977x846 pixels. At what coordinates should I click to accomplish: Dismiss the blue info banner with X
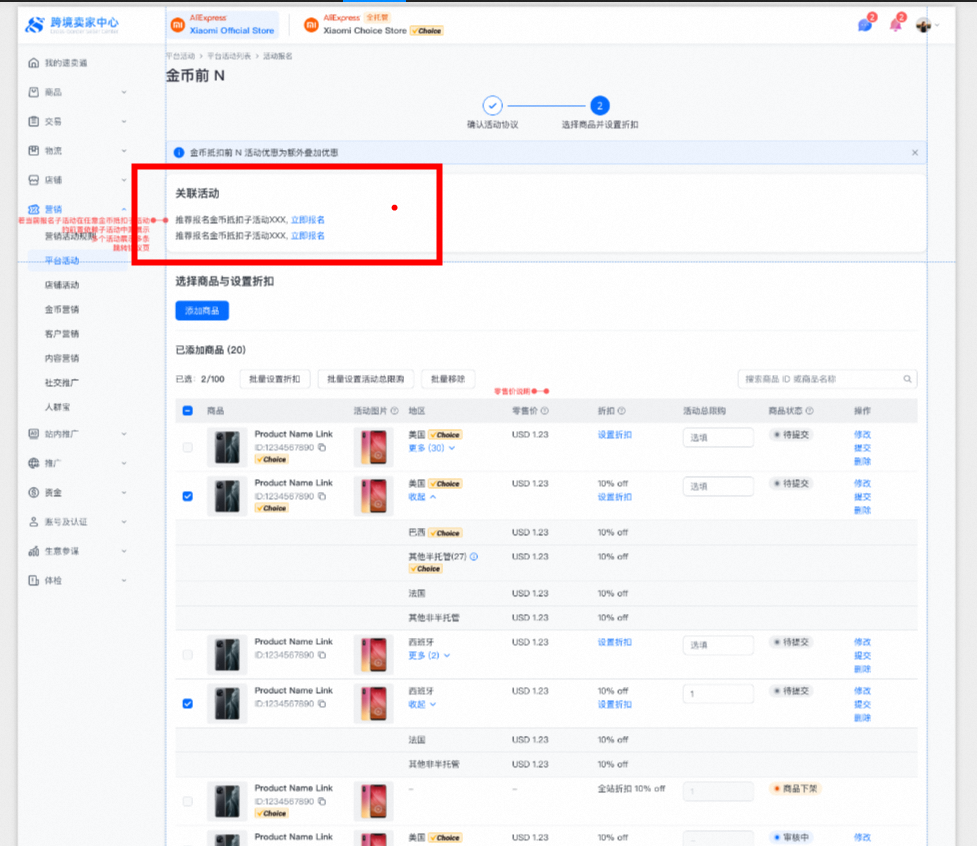pos(914,153)
